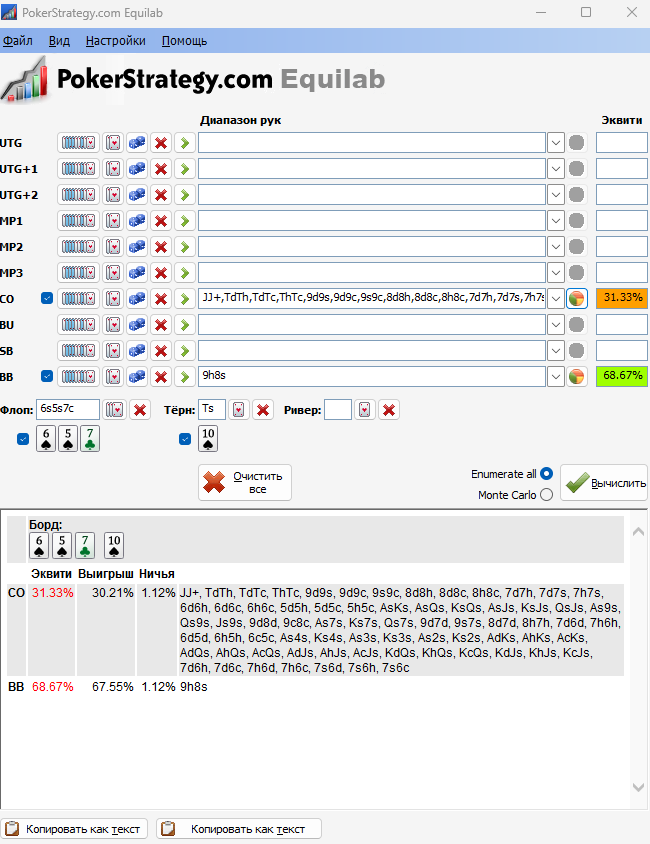The width and height of the screenshot is (650, 844).
Task: Clear the BB hand with red X
Action: point(161,376)
